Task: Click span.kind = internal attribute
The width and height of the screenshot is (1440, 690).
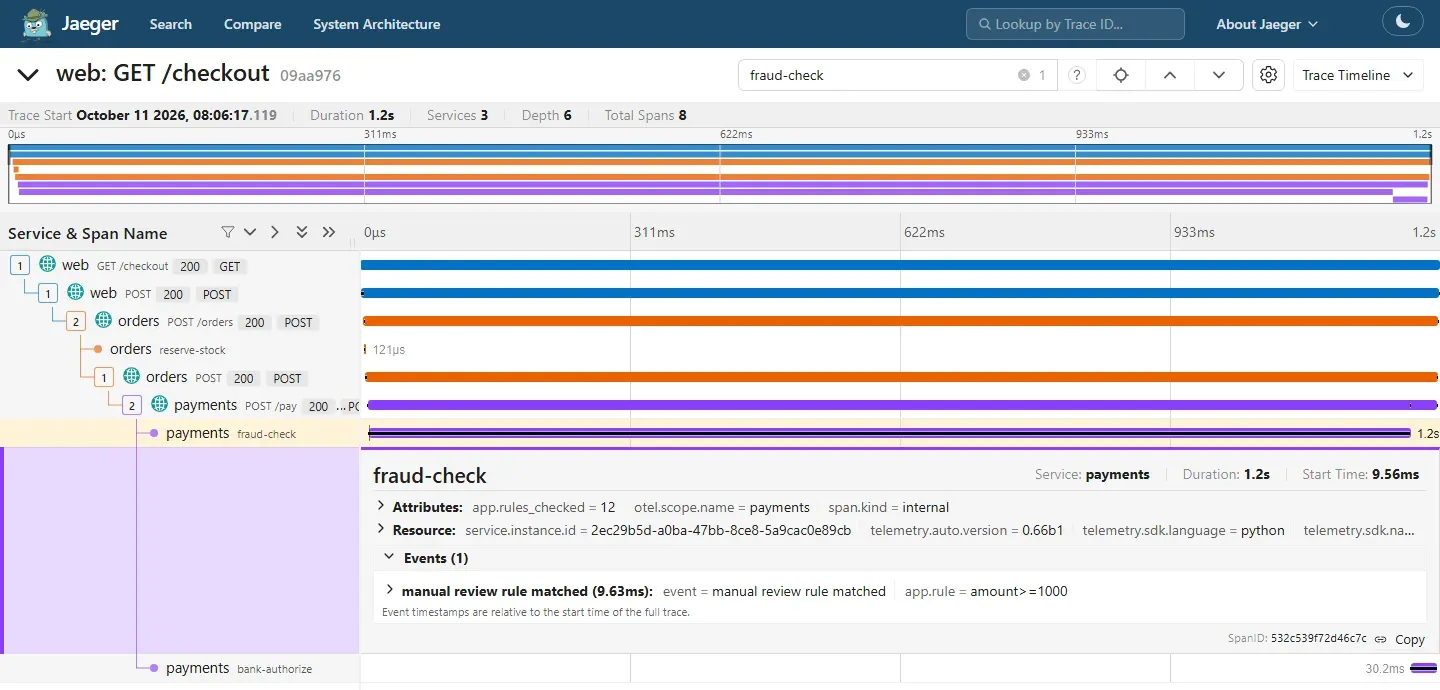Action: point(888,507)
